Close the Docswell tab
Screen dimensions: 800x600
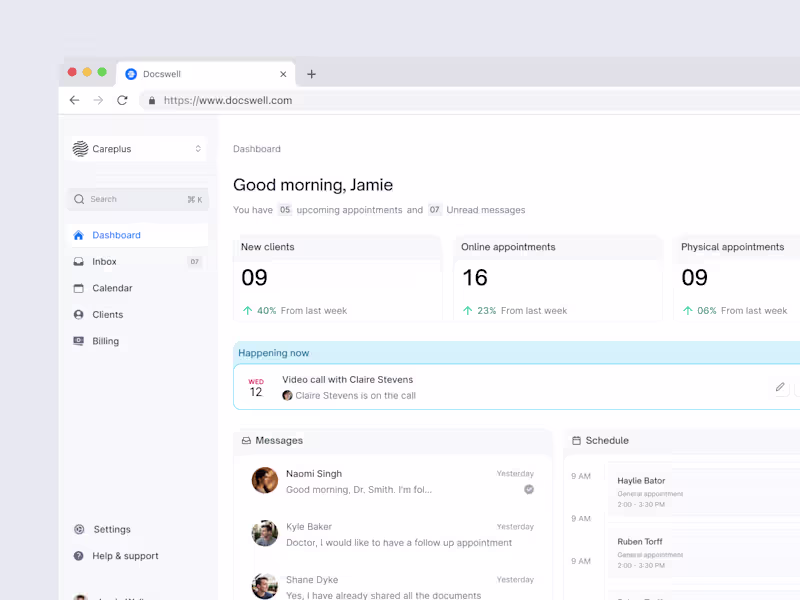283,74
